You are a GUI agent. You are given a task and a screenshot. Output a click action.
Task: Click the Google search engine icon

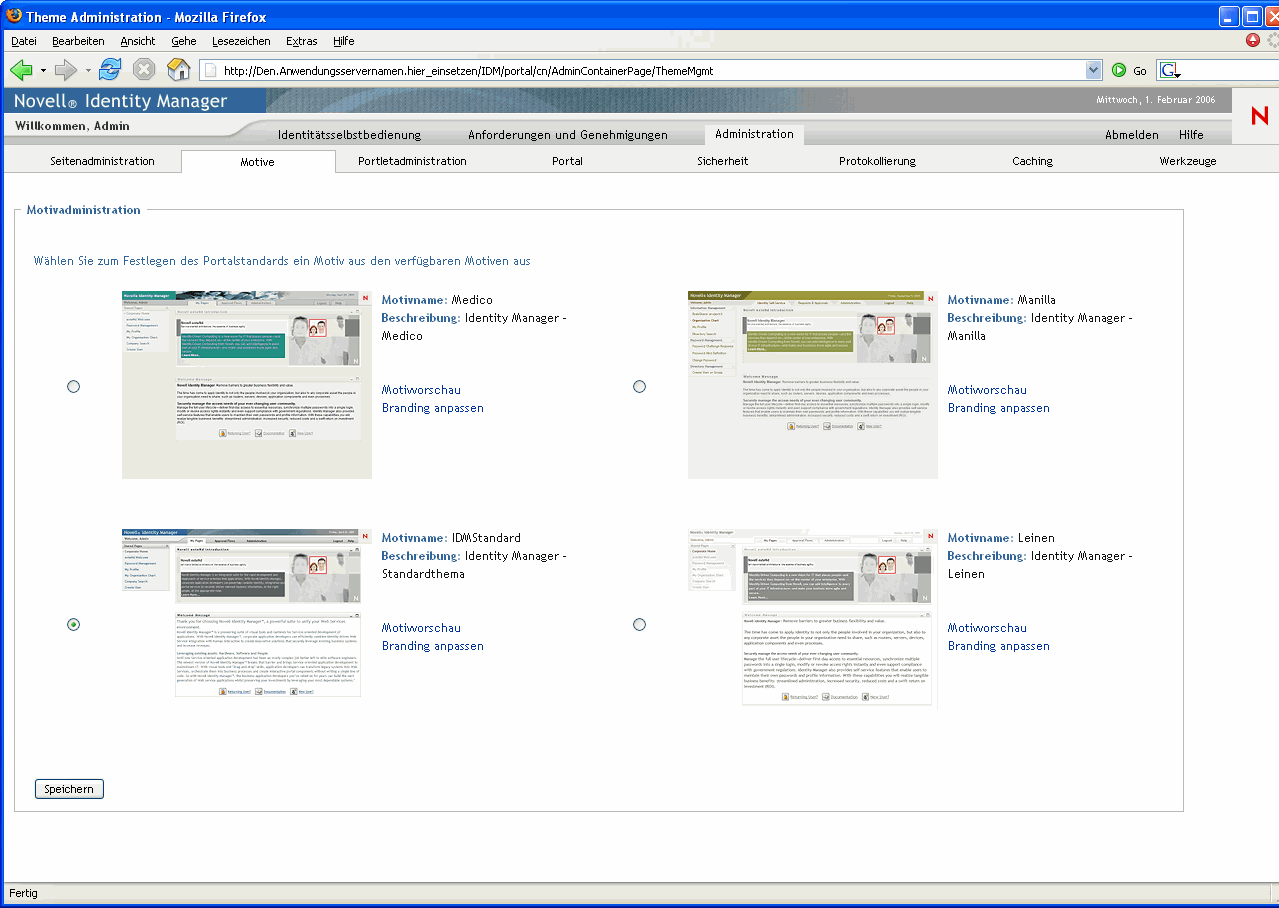click(1170, 70)
